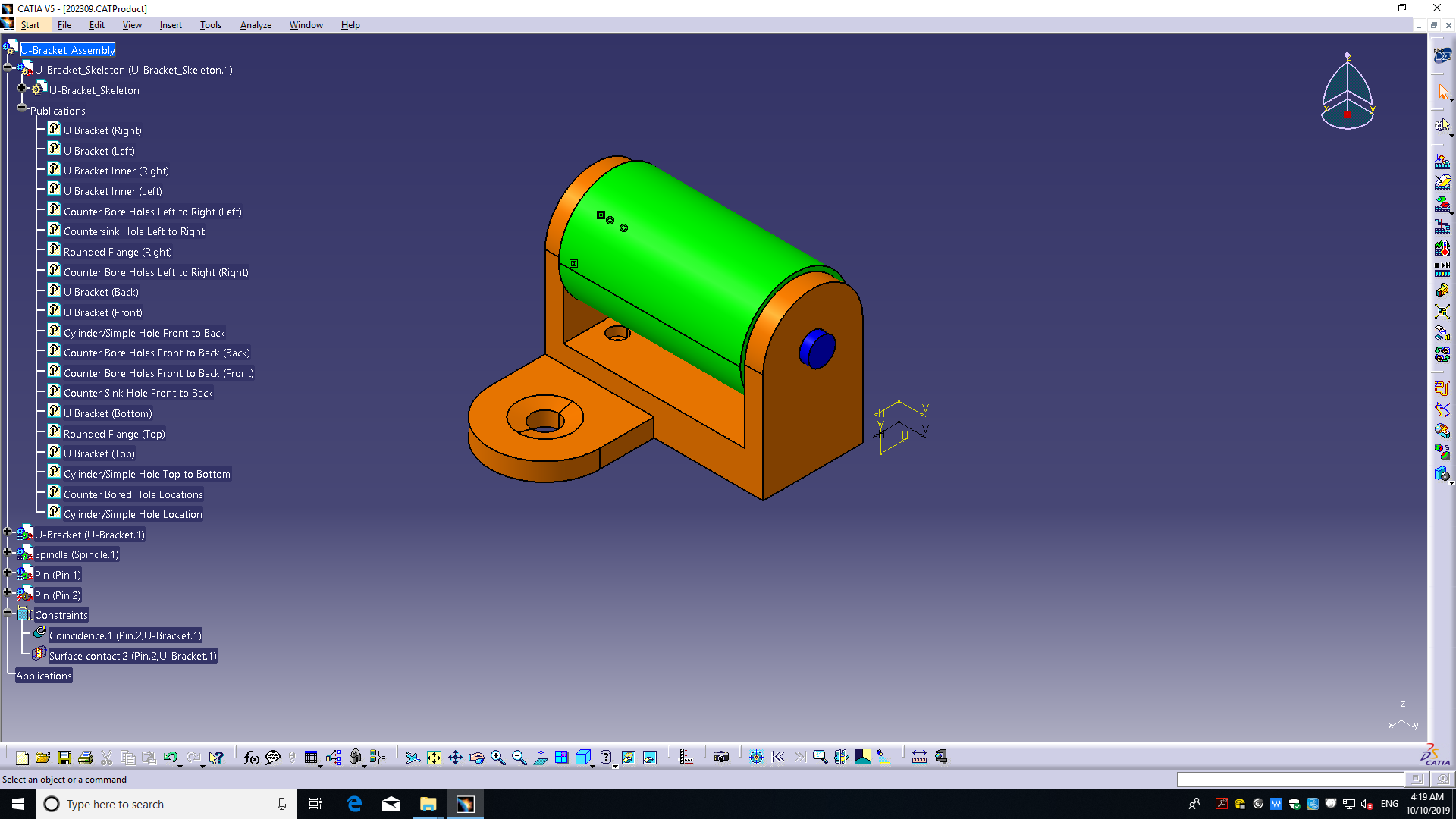Image resolution: width=1456 pixels, height=819 pixels.
Task: Click the Capture camera icon
Action: point(721,758)
